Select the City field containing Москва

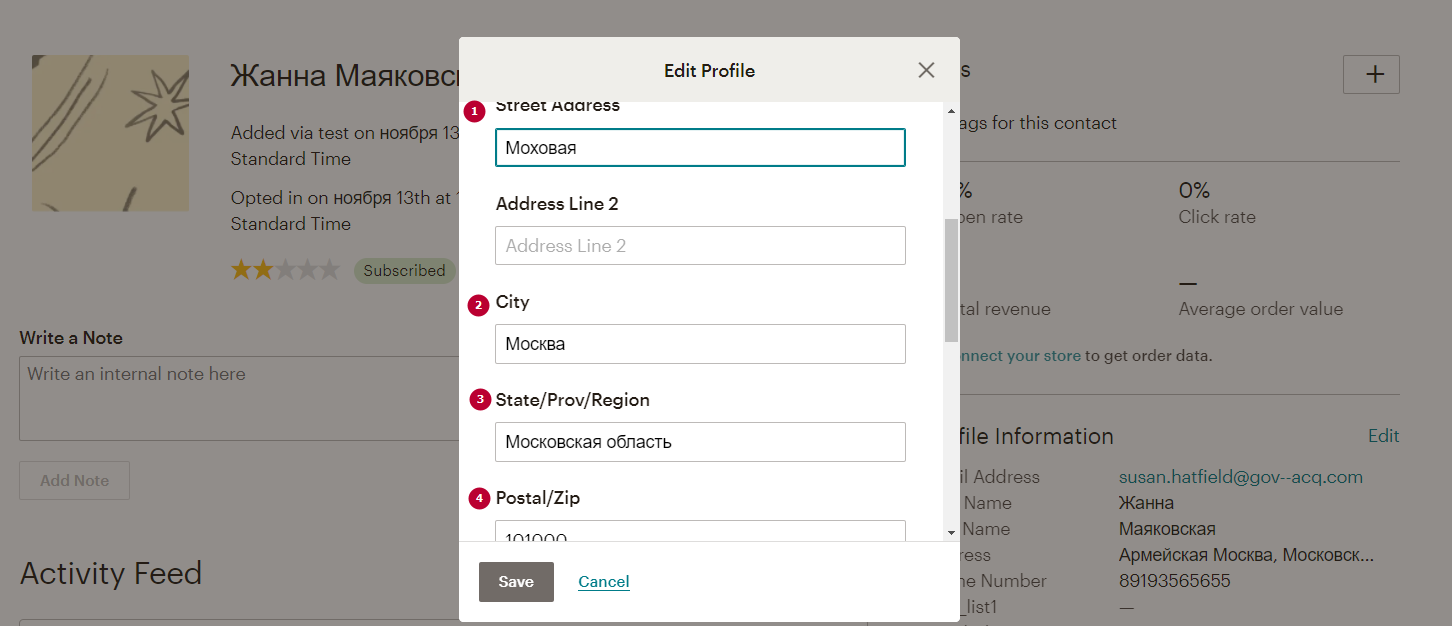700,343
